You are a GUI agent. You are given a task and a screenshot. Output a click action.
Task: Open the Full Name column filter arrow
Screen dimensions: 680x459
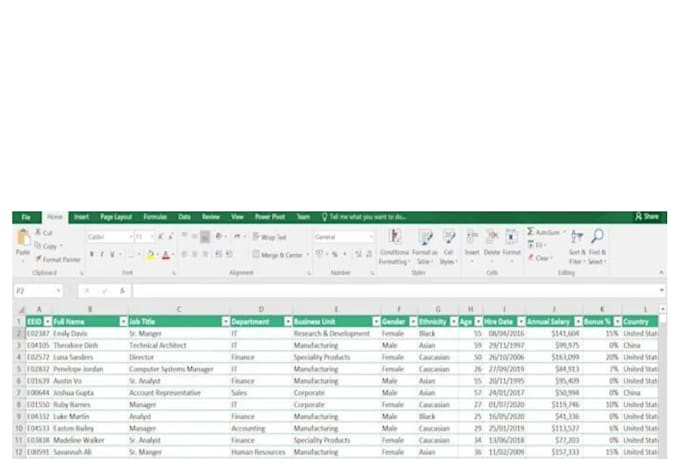pos(124,321)
